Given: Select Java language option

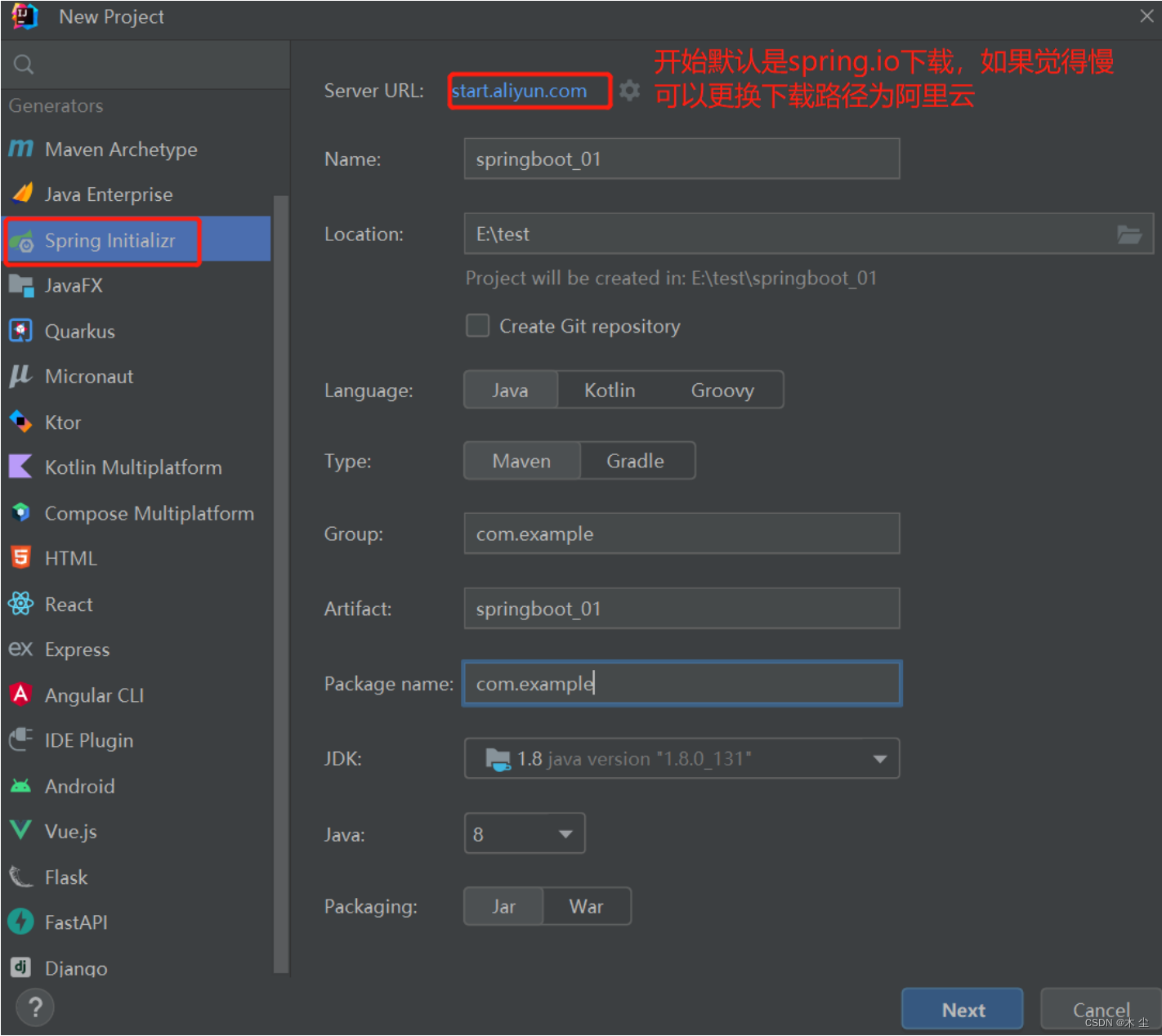Looking at the screenshot, I should click(510, 391).
